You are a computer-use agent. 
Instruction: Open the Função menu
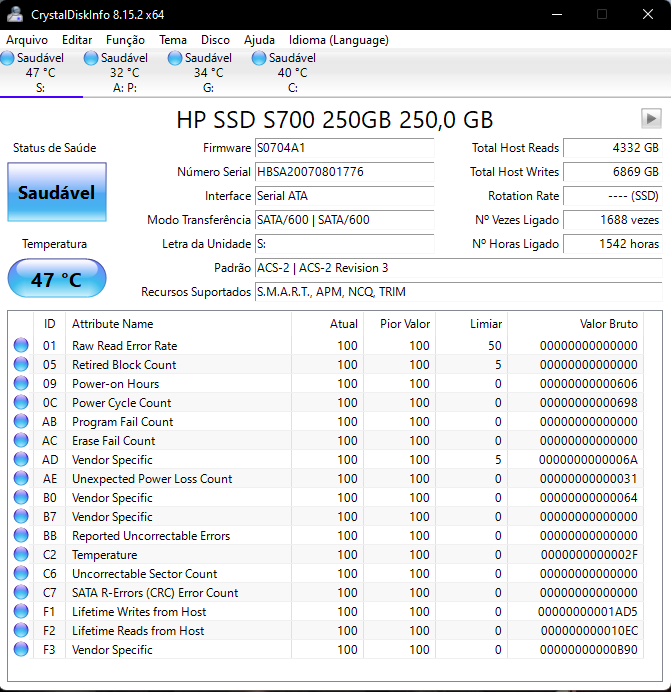(125, 40)
